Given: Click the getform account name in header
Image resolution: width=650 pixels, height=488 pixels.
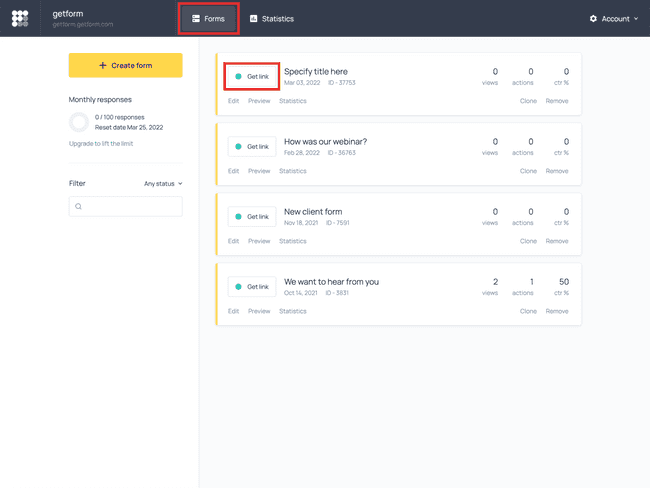Looking at the screenshot, I should click(x=68, y=14).
